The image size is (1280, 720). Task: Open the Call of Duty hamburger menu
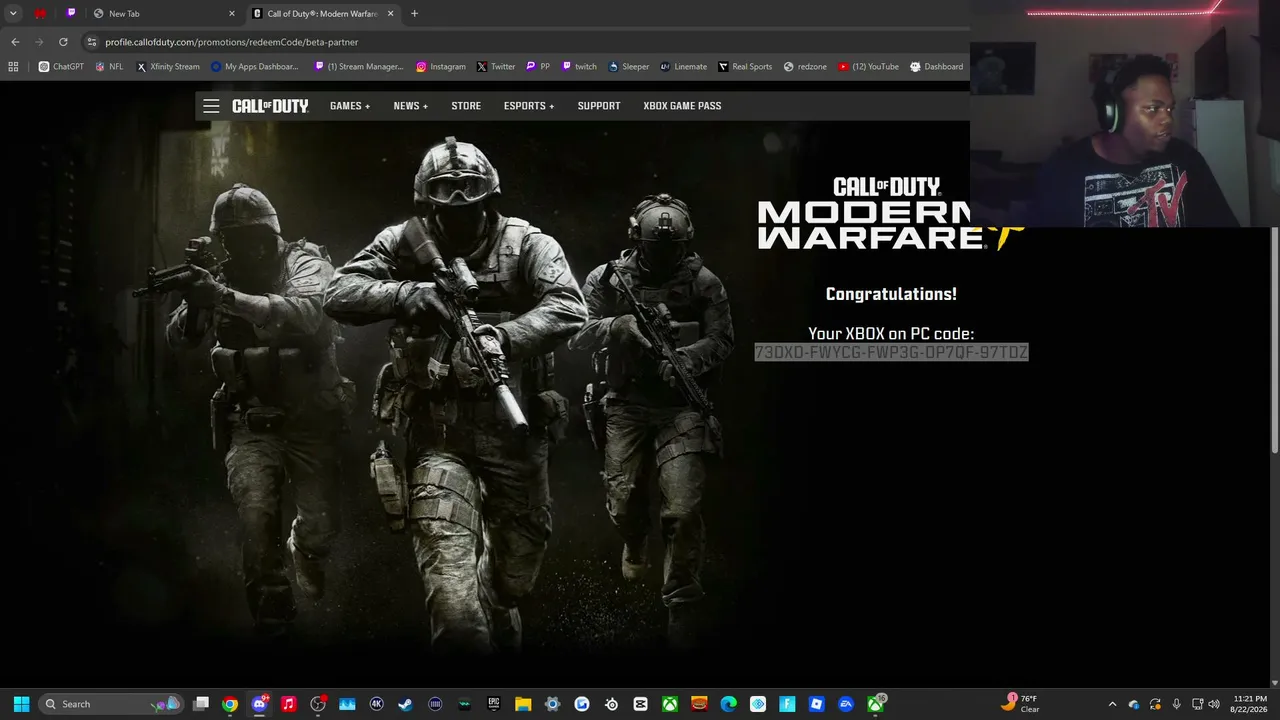pyautogui.click(x=211, y=106)
